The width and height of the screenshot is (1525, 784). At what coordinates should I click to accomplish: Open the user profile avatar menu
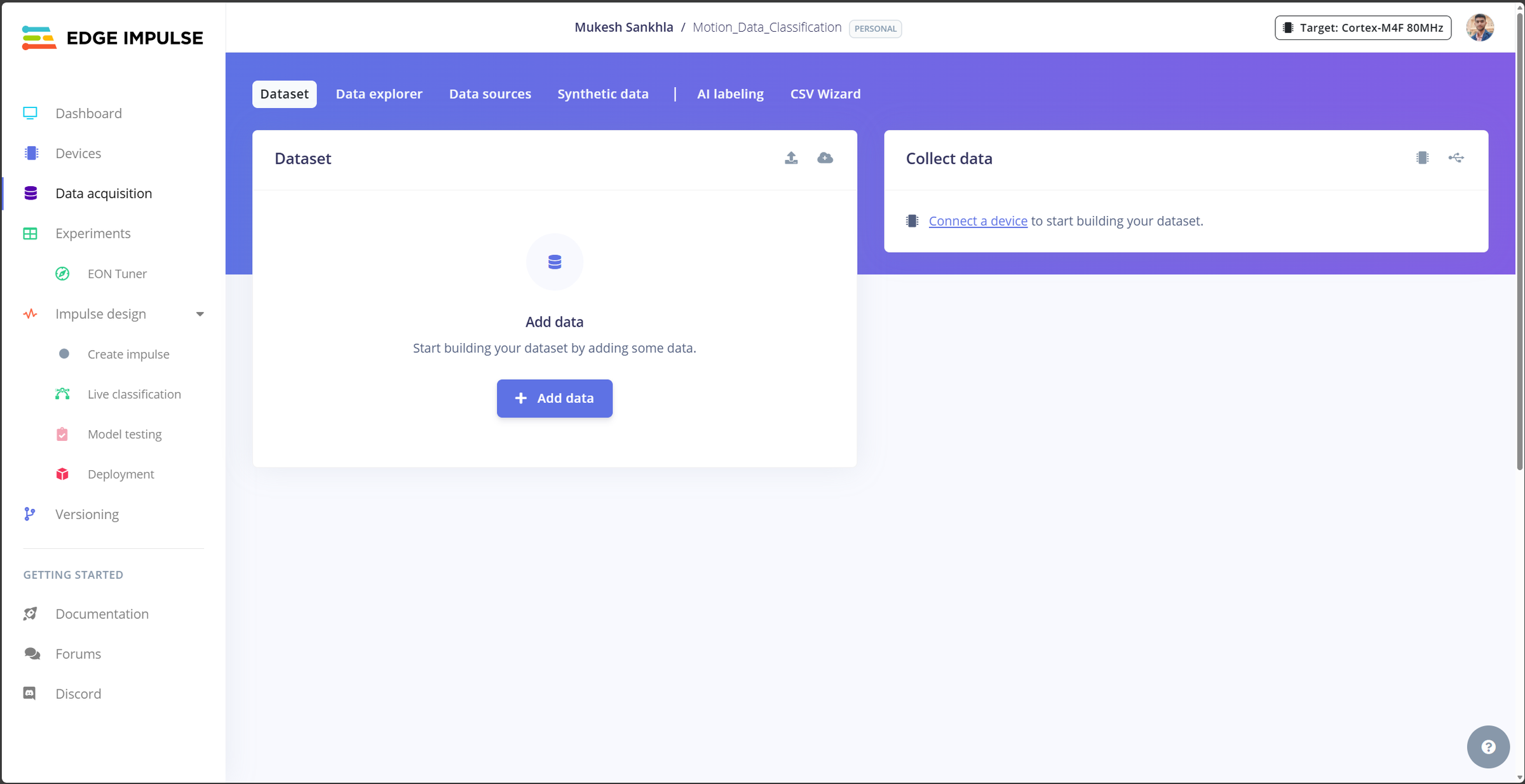pos(1480,28)
